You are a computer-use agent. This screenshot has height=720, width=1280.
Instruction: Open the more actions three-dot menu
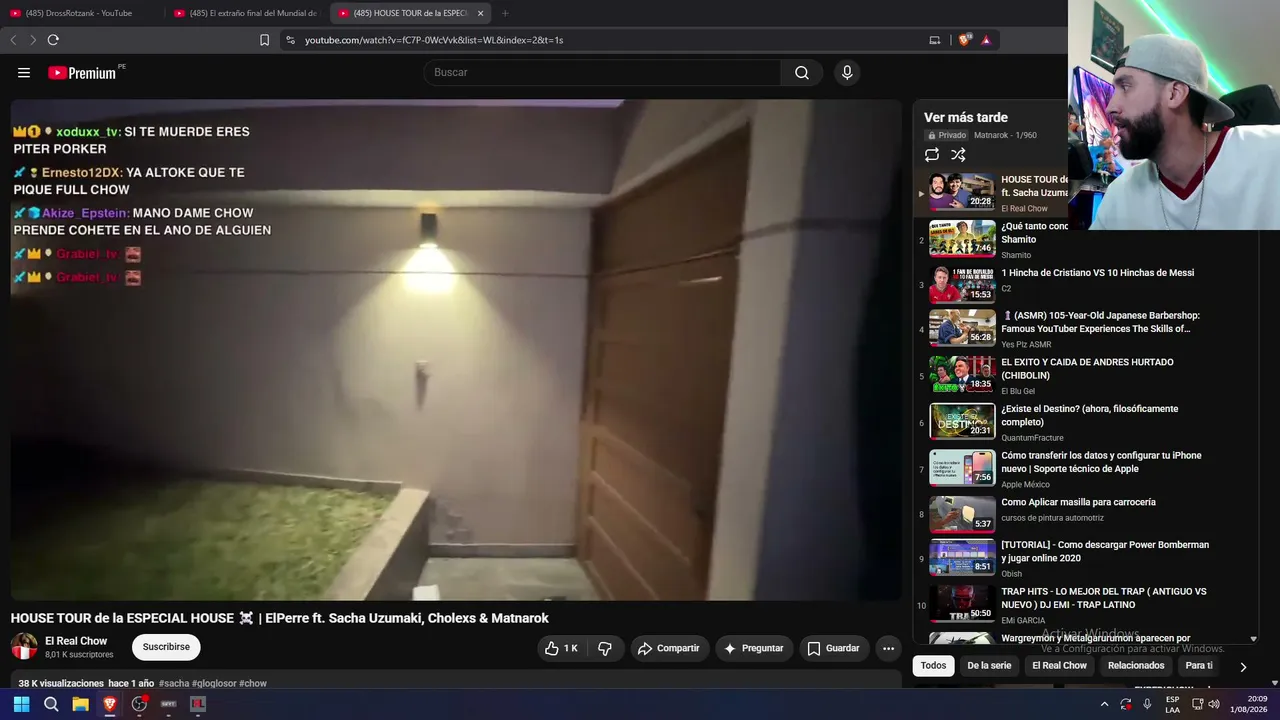point(888,648)
